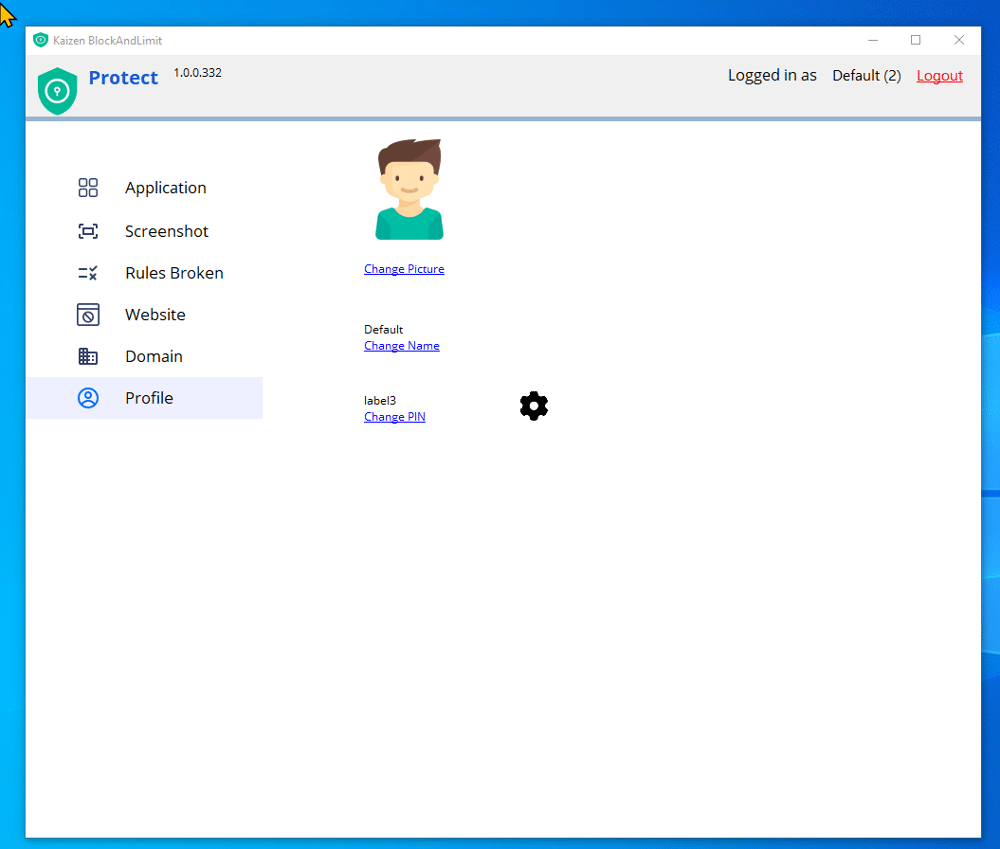Minimize the Kaizen BlockAndLimit window
The width and height of the screenshot is (1000, 849).
pyautogui.click(x=872, y=40)
